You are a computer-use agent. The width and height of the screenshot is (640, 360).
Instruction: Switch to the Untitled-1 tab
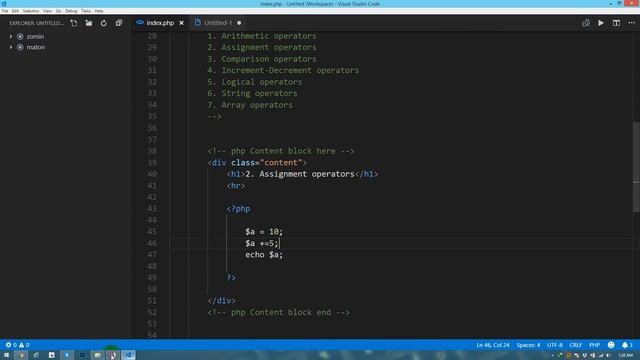(x=218, y=23)
